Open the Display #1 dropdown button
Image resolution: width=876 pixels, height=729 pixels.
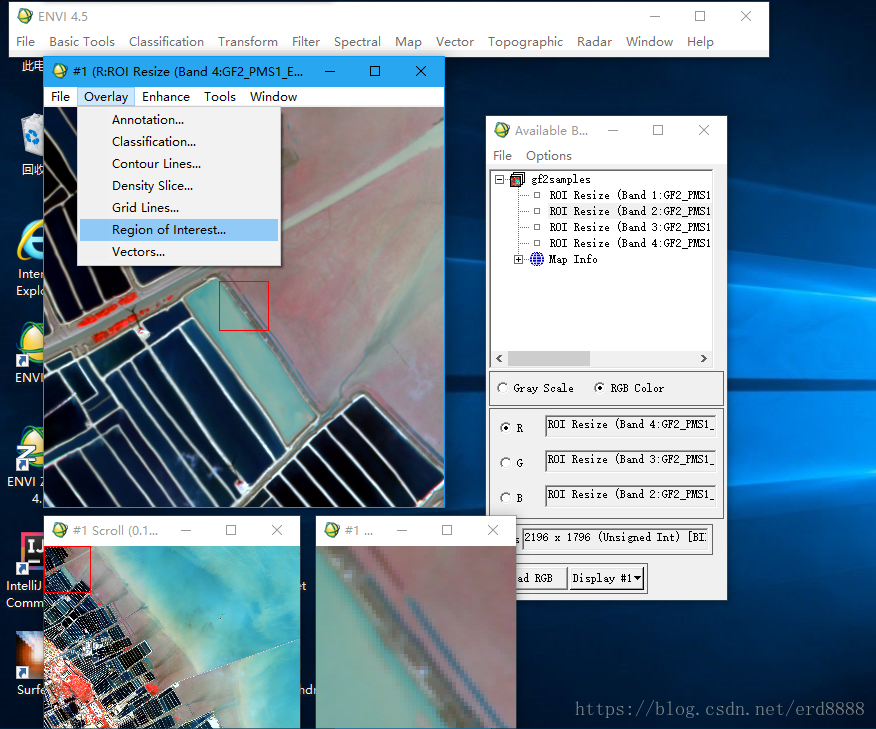[x=606, y=578]
